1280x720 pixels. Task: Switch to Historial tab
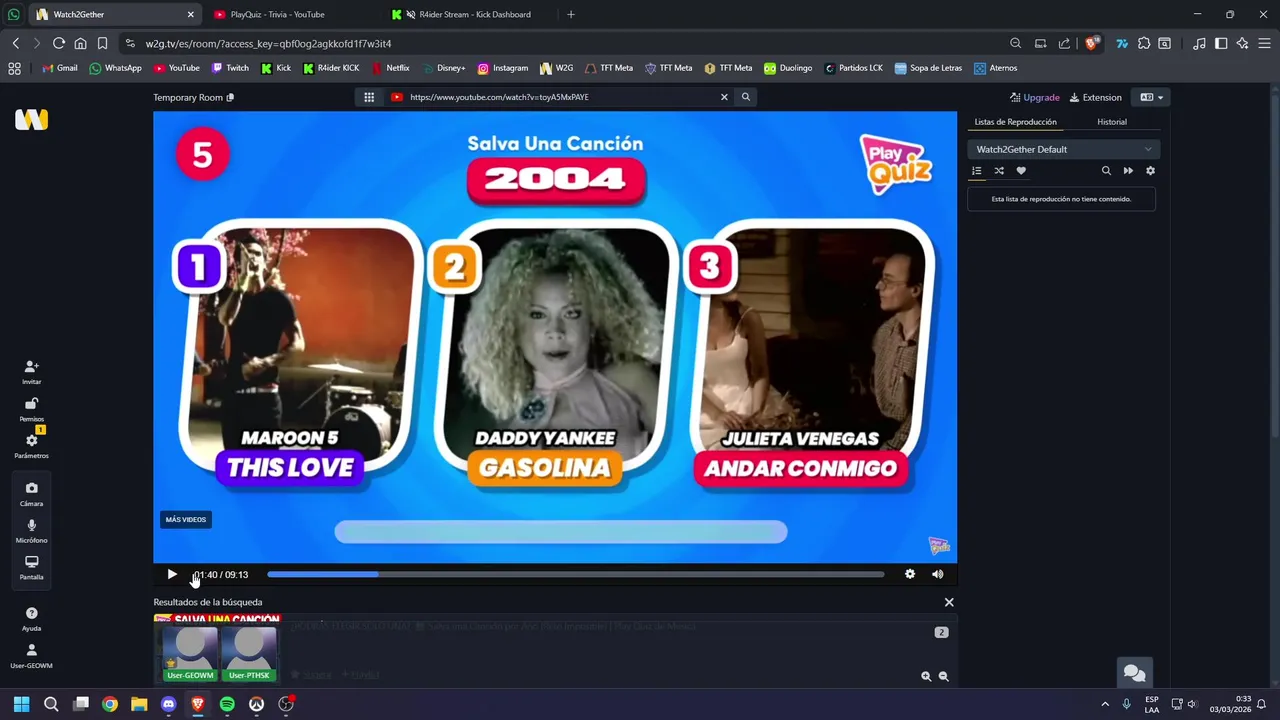[x=1112, y=122]
